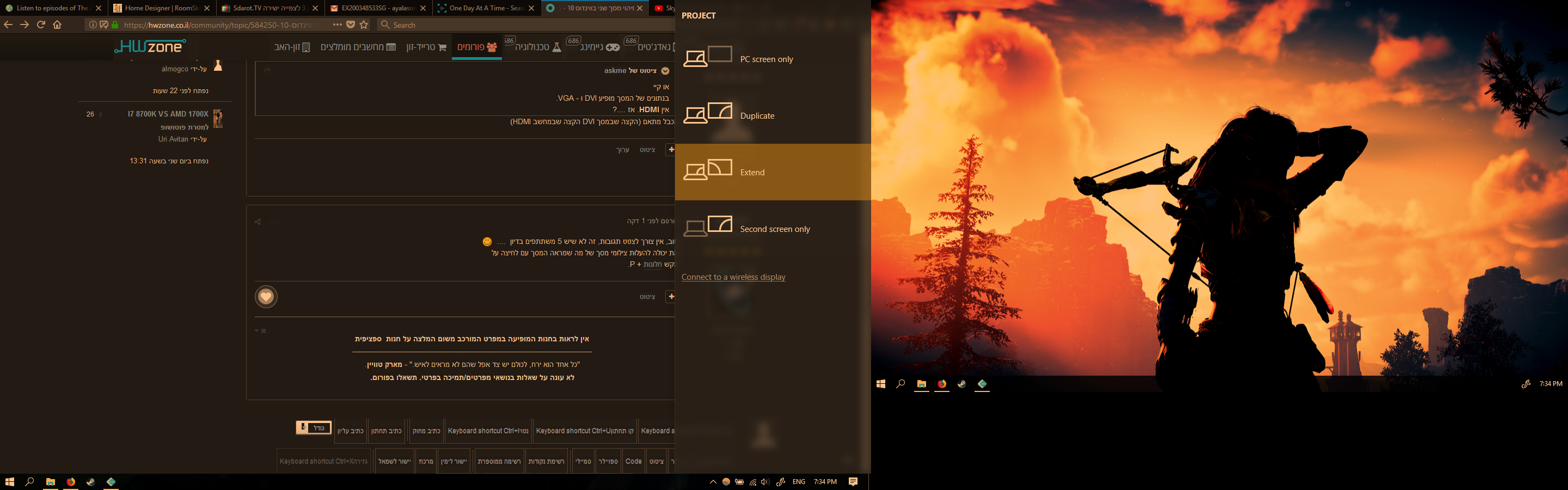
Task: Open the גיימינג nav item
Action: pos(599,47)
